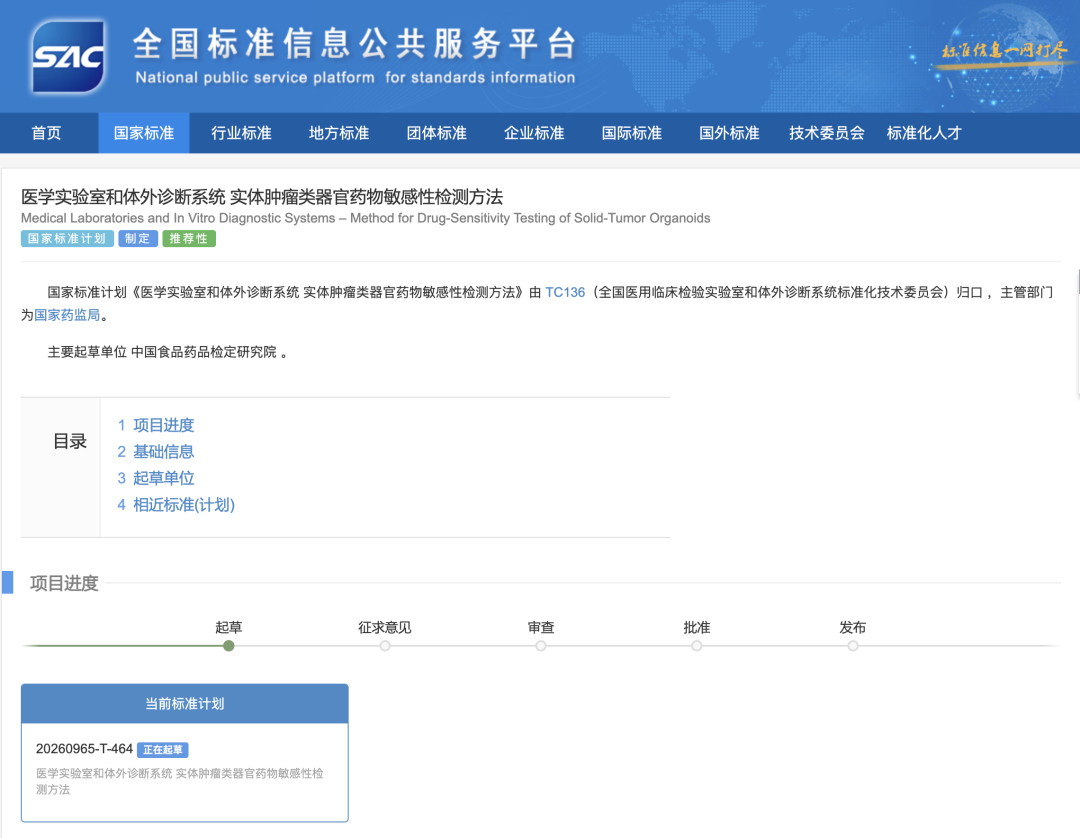Click the 标准信息一网打尽 slogan graphic

point(1004,51)
